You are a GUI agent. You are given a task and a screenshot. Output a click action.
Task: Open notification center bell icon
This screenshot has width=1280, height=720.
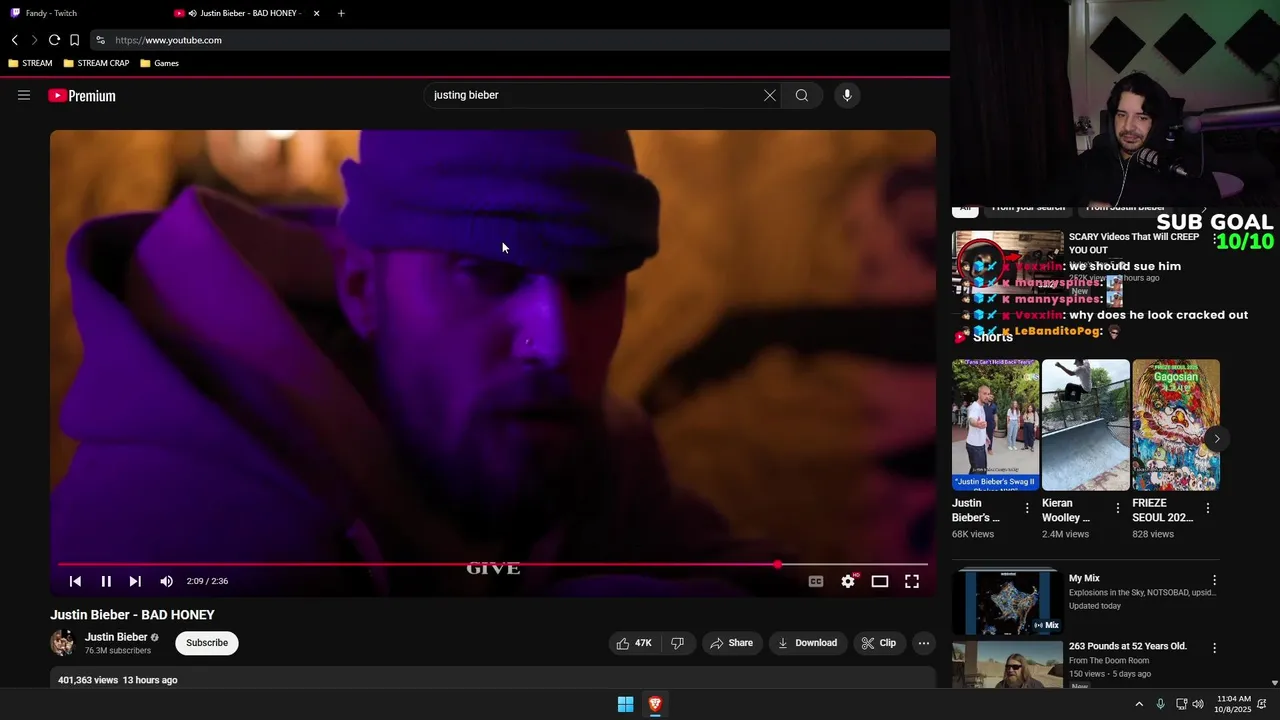[1262, 704]
